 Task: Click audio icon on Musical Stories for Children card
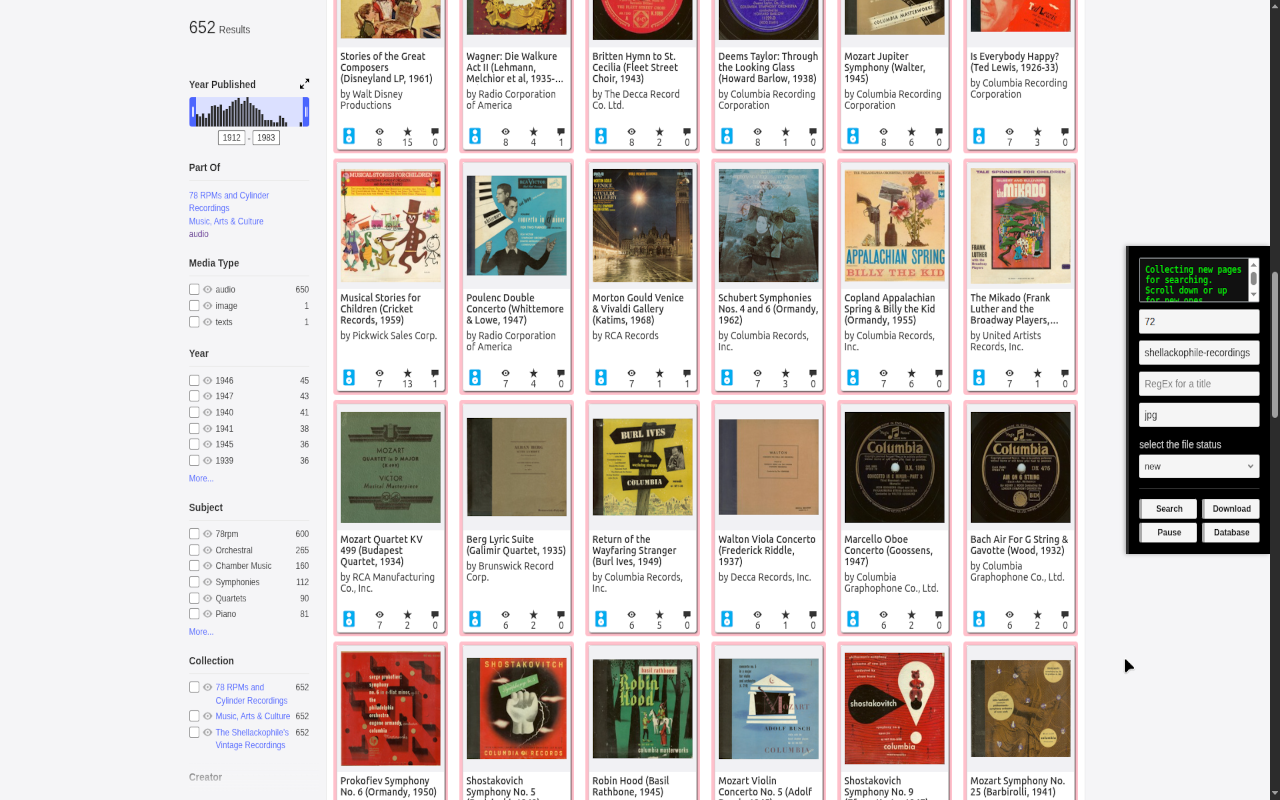pyautogui.click(x=349, y=377)
